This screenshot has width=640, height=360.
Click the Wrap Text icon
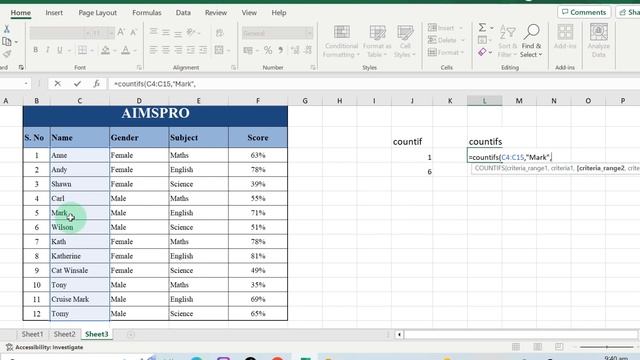pyautogui.click(x=220, y=33)
